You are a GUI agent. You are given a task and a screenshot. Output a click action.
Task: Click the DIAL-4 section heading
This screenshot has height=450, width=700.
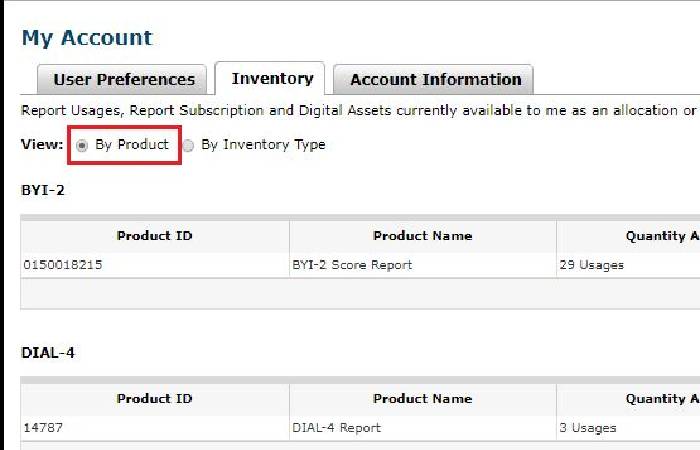coord(48,352)
